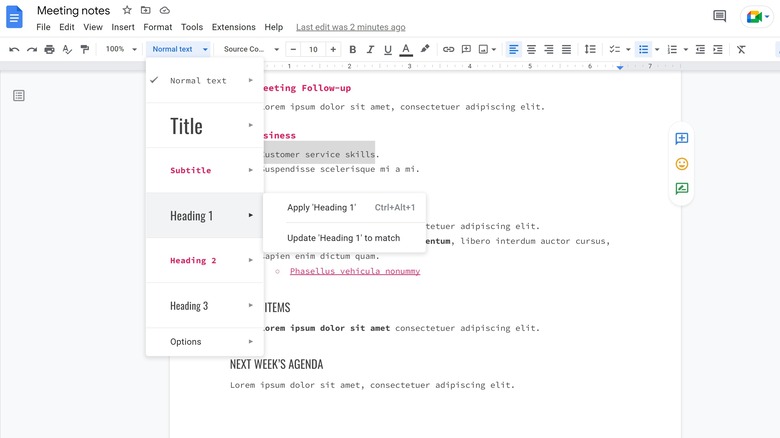The image size is (780, 438).
Task: Open the comment history icon
Action: coord(719,16)
